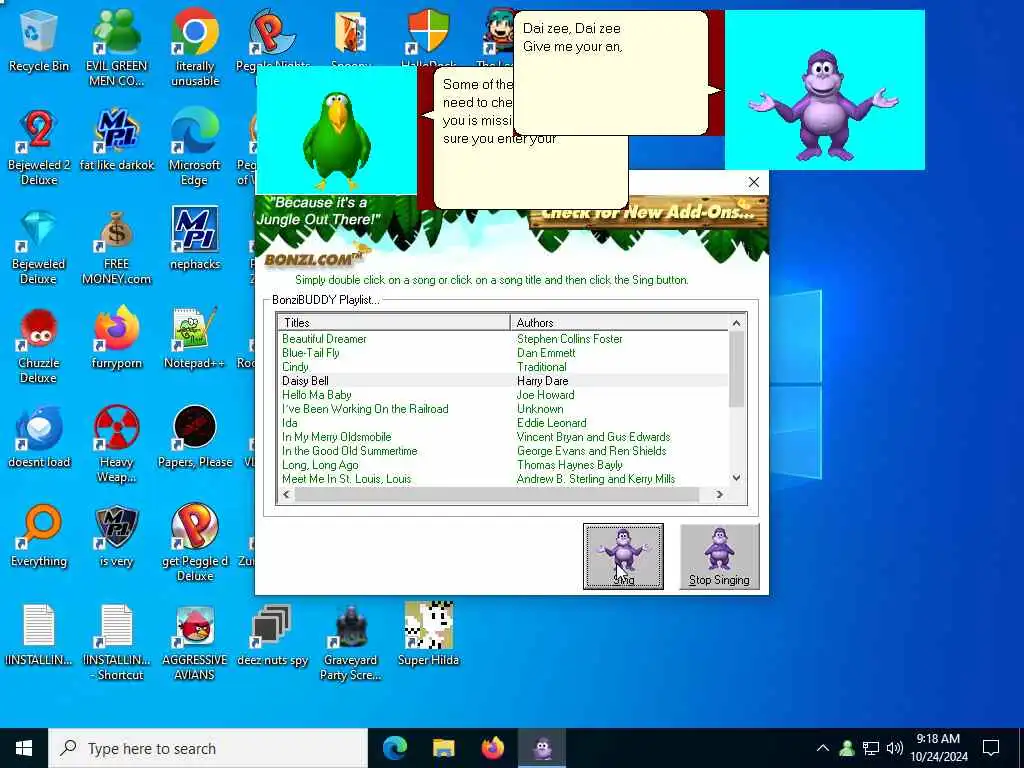Select the Microsoft Edge desktop shortcut
This screenshot has width=1024, height=768.
(x=195, y=148)
